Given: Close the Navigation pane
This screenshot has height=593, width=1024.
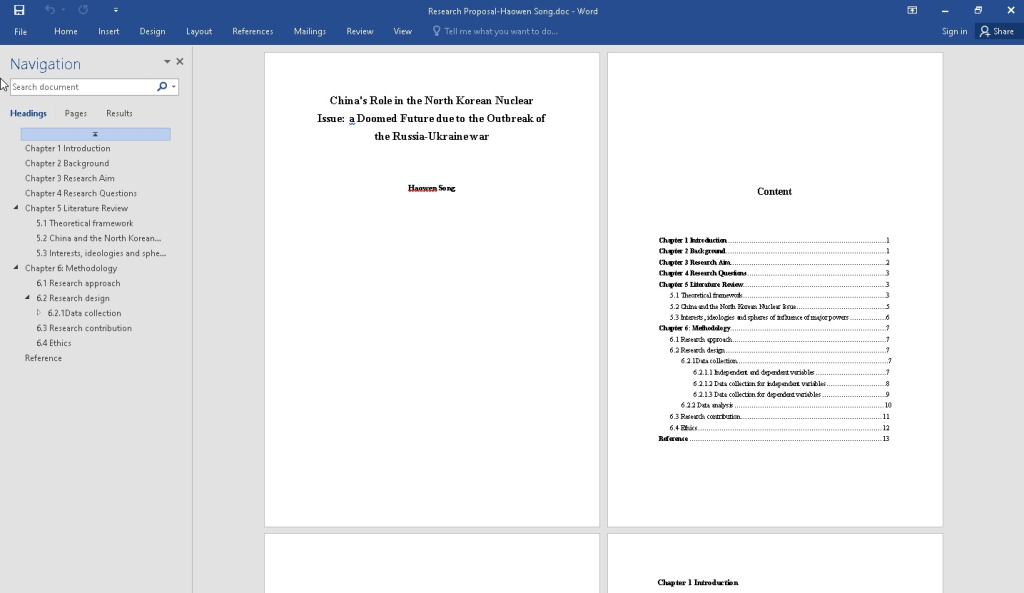Looking at the screenshot, I should point(180,61).
